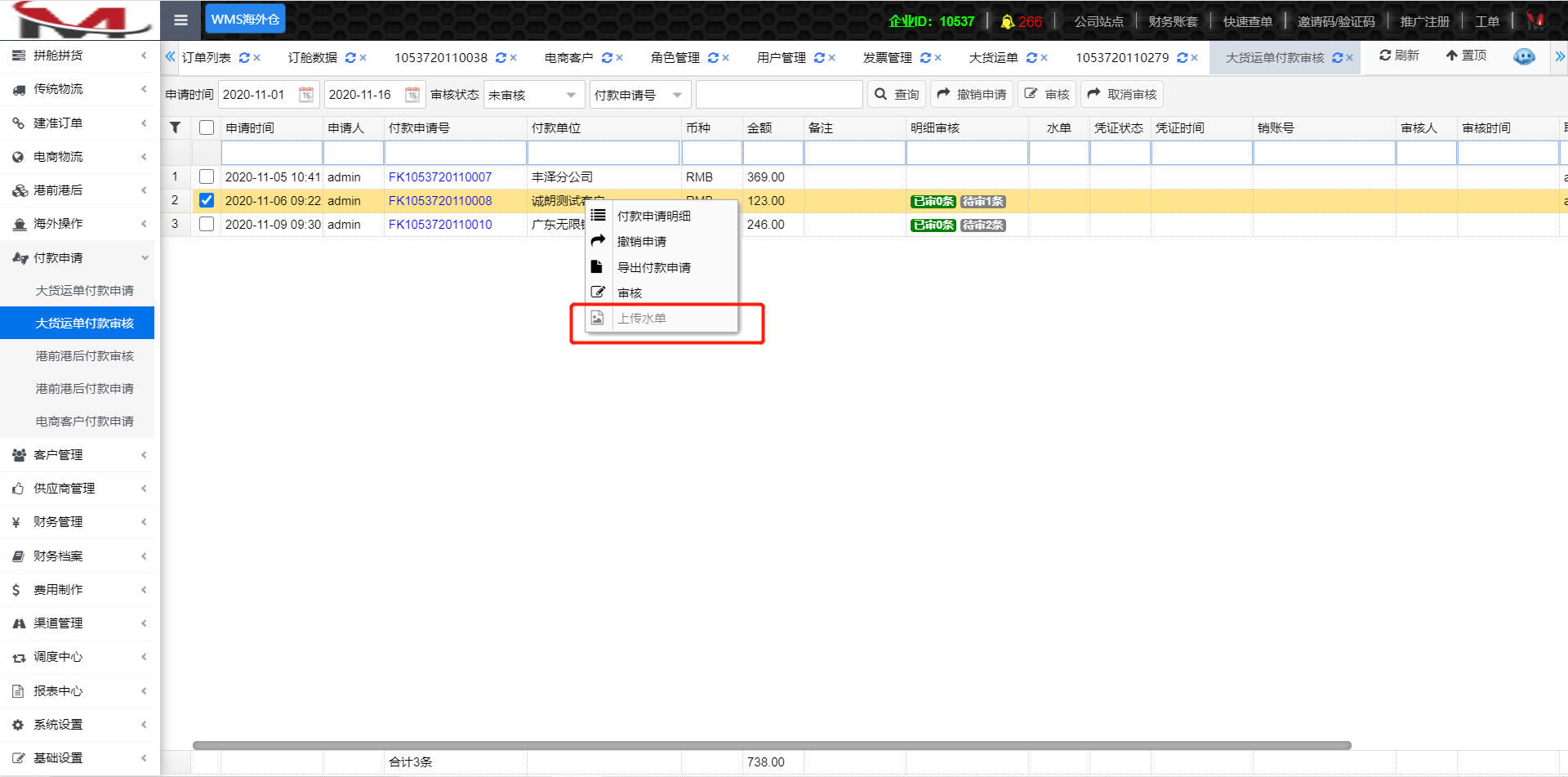1568x777 pixels.
Task: Refresh the 电商客户 tab icon
Action: tap(606, 58)
